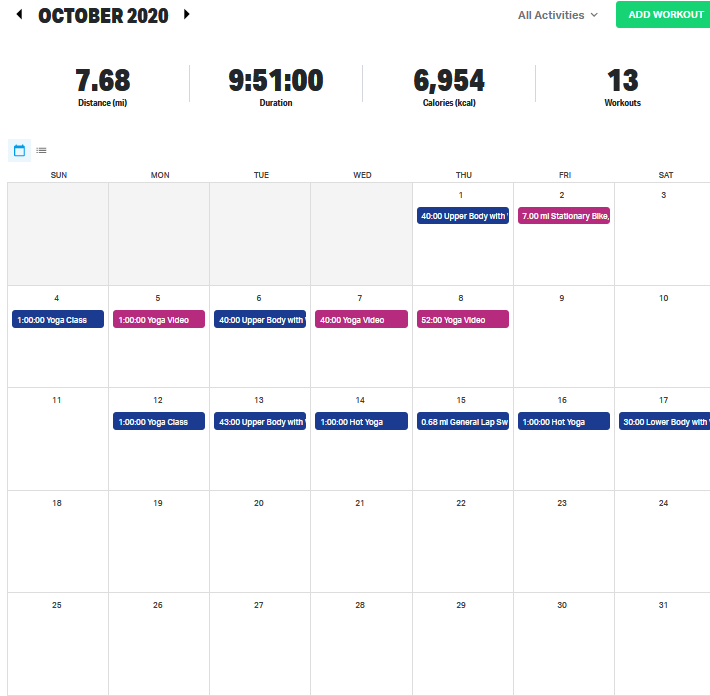710x696 pixels.
Task: Open the Yoga Class workout on October 4
Action: [58, 319]
